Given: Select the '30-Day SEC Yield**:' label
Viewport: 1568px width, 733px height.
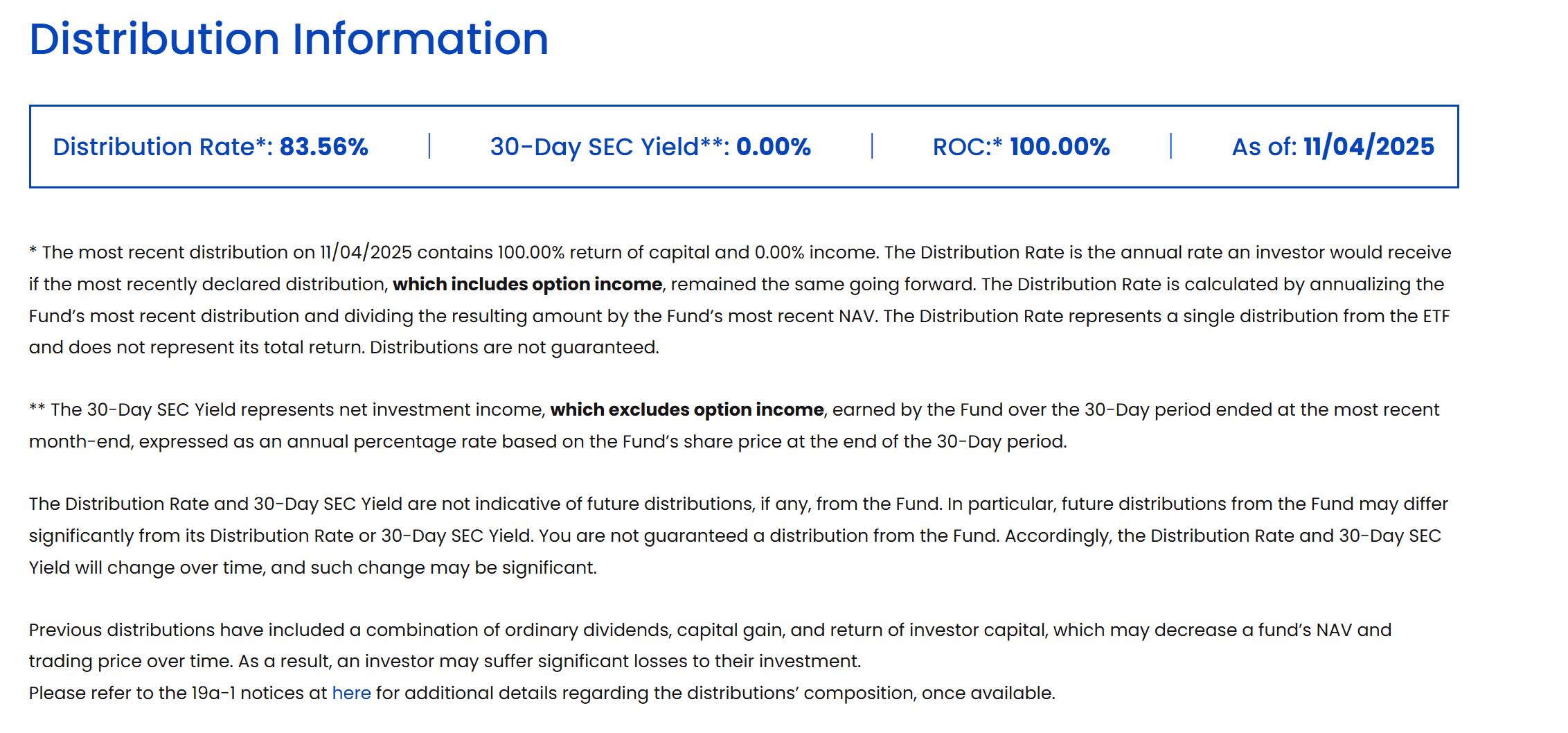Looking at the screenshot, I should point(609,147).
